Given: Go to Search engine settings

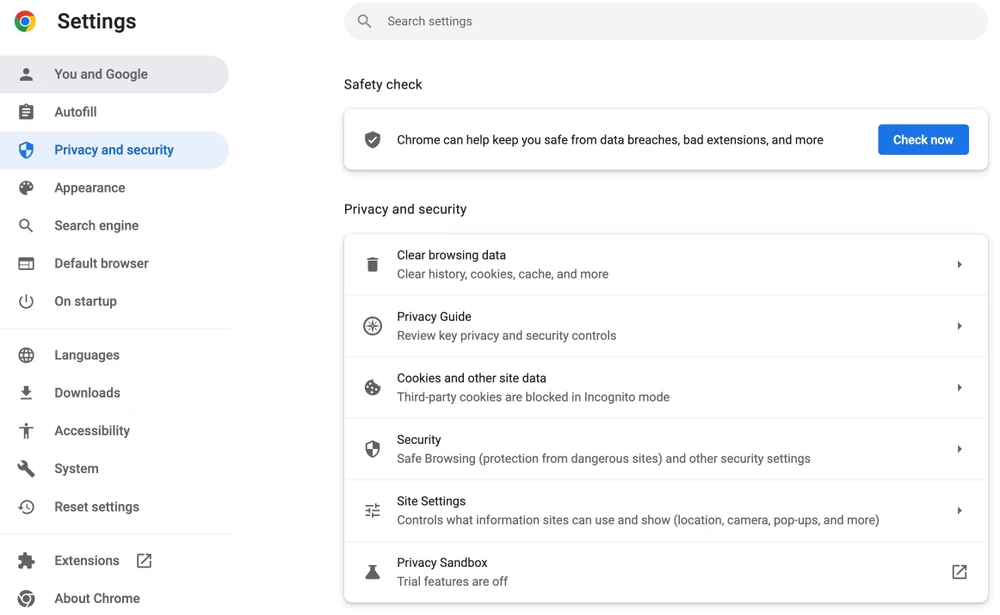Looking at the screenshot, I should (96, 226).
